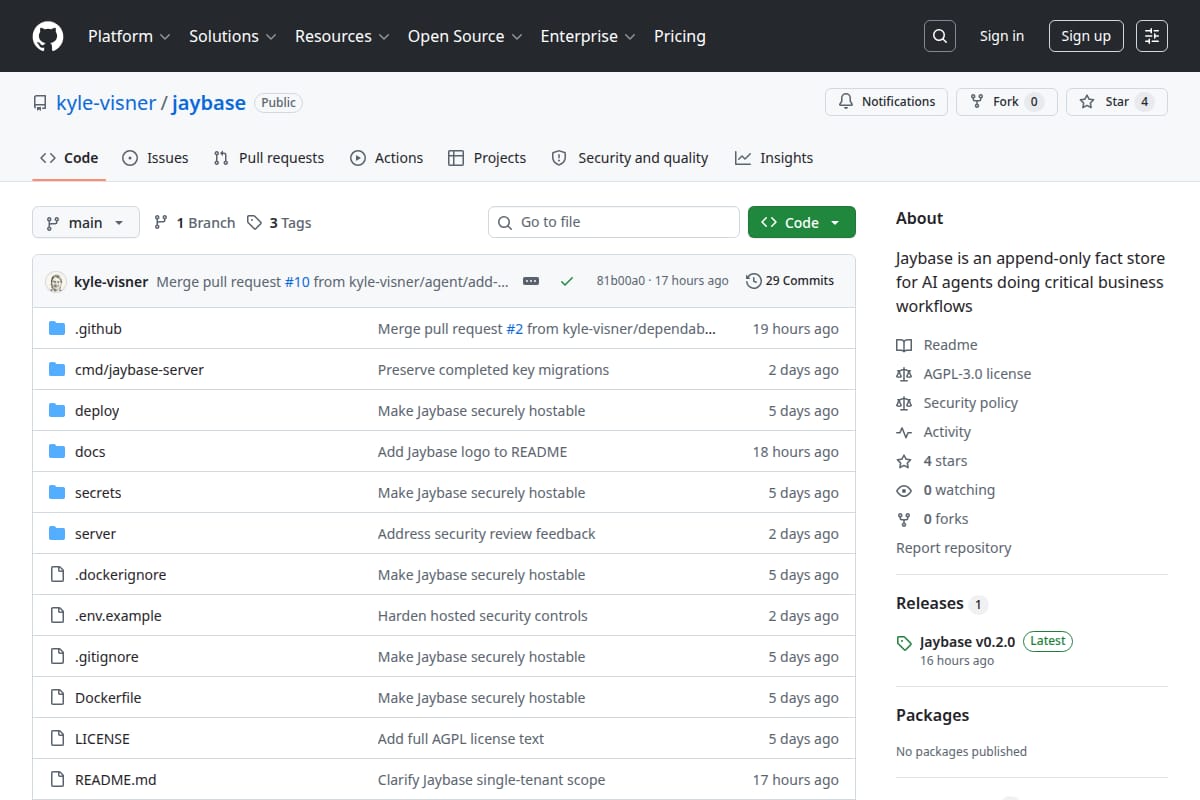Image resolution: width=1200 pixels, height=800 pixels.
Task: Click the .dockerignore file icon
Action: (57, 575)
